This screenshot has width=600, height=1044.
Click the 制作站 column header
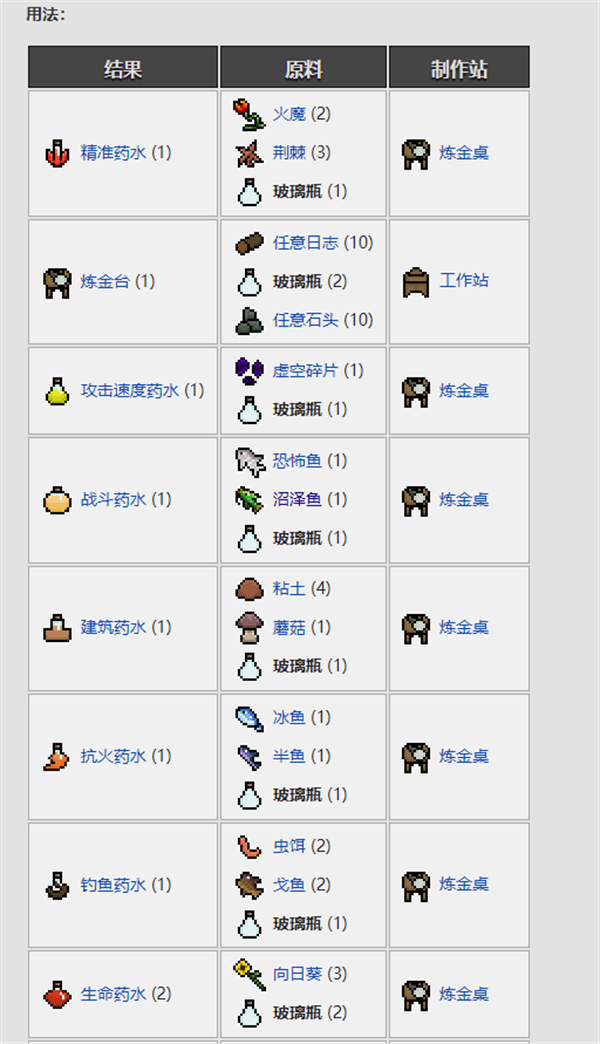coord(459,67)
